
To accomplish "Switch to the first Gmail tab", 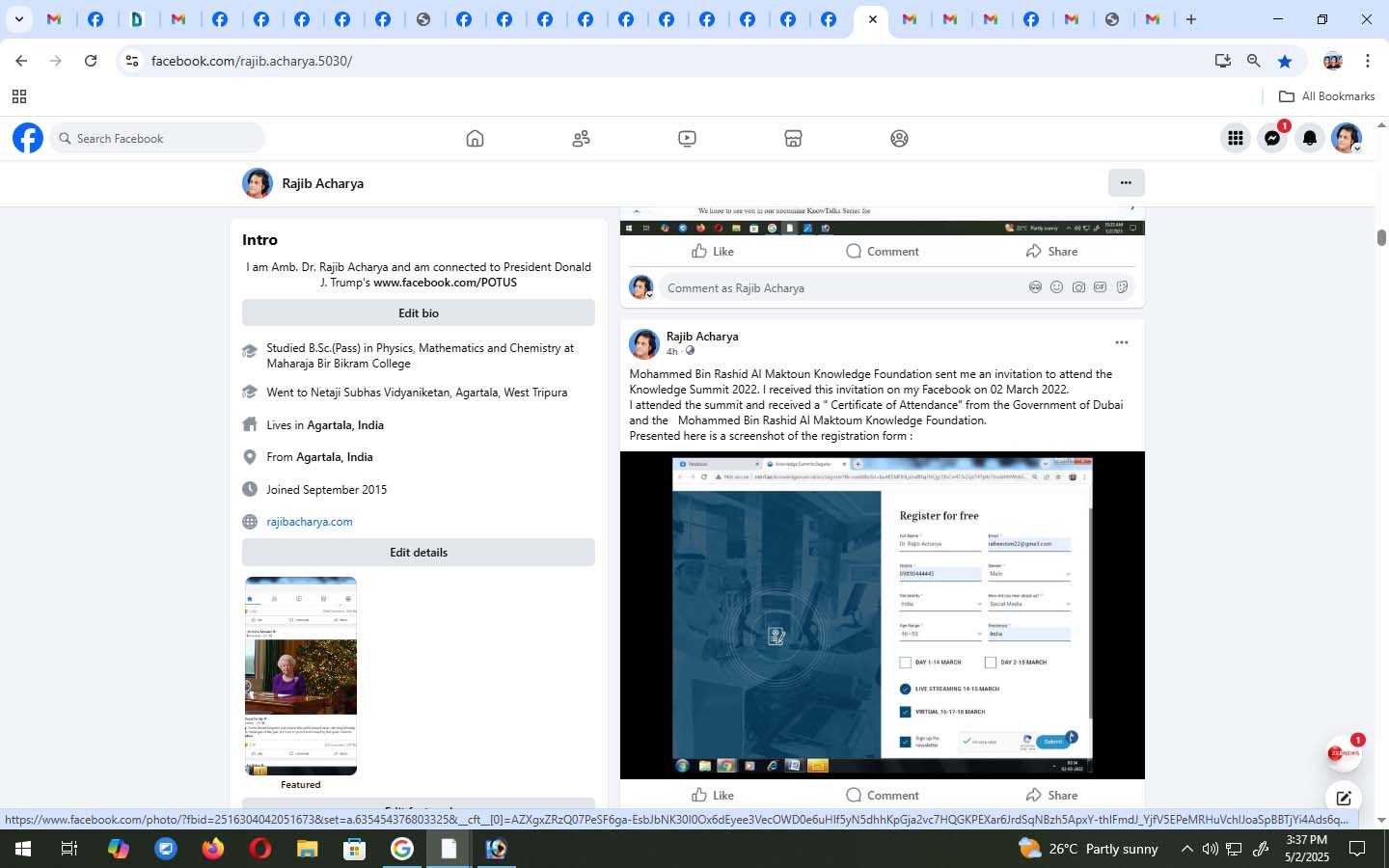I will pyautogui.click(x=55, y=19).
